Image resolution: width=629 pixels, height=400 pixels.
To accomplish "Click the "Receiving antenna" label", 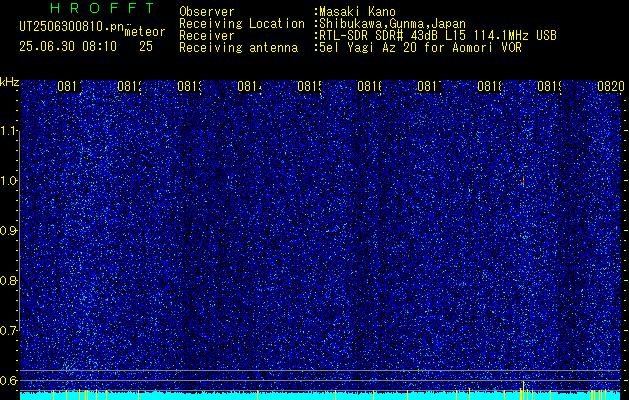I will [x=239, y=48].
